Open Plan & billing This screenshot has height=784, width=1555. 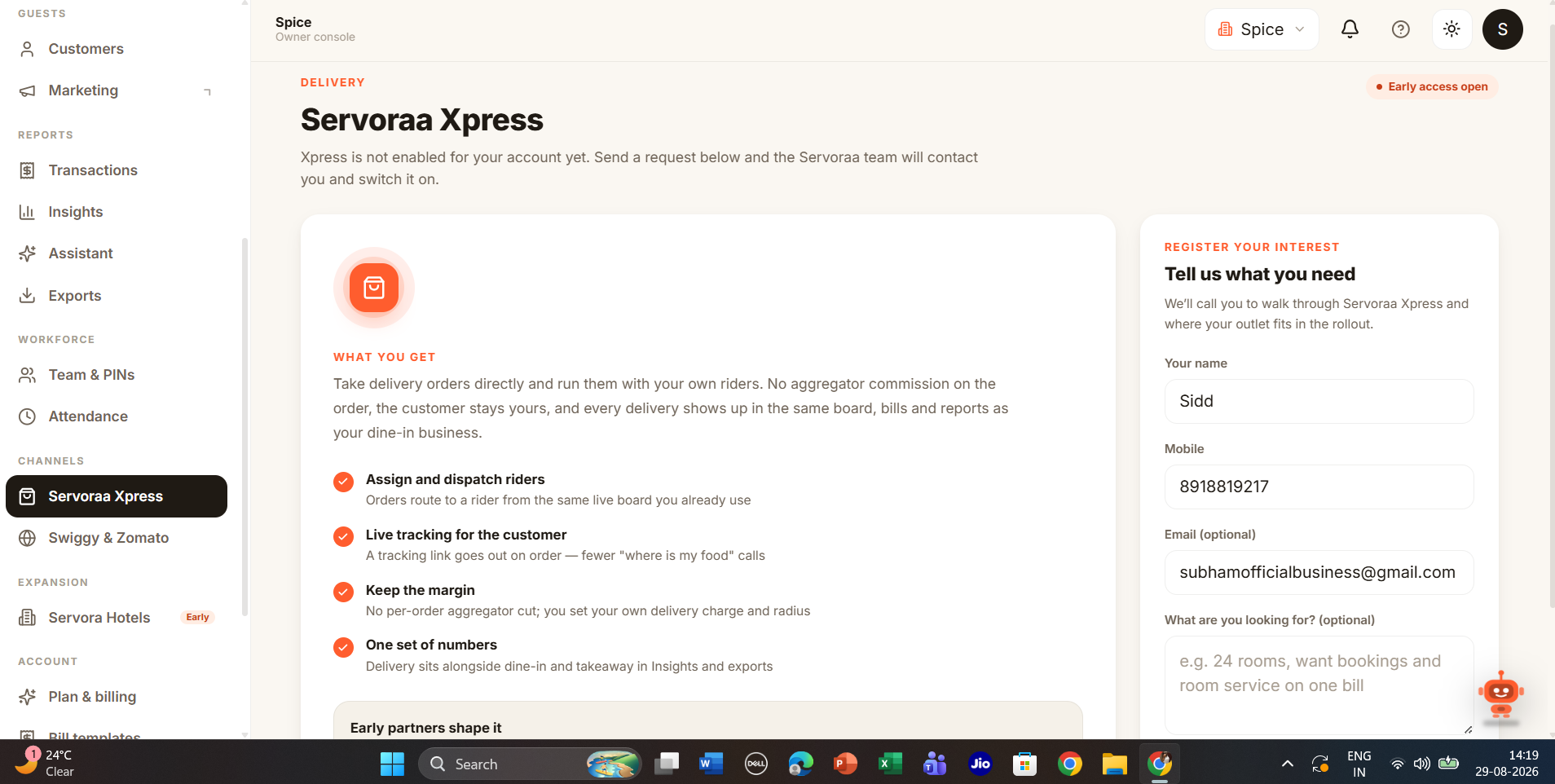pos(117,697)
